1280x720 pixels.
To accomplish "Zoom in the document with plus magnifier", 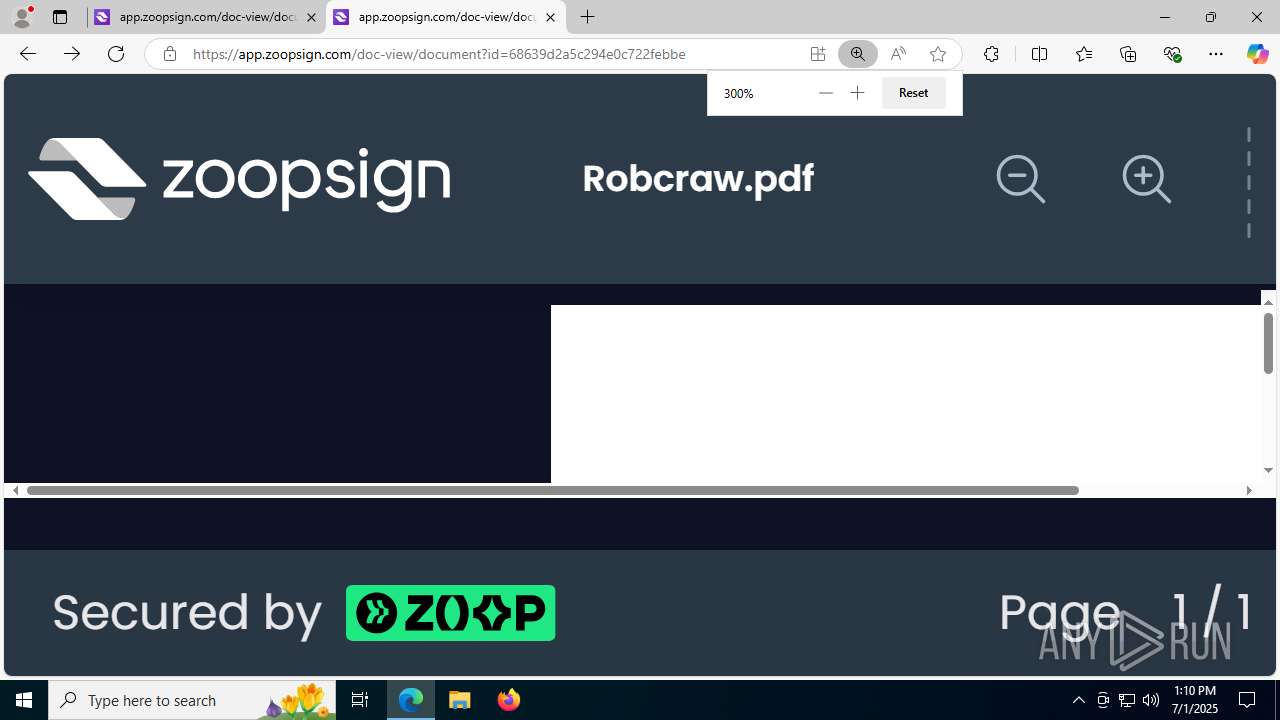I will tap(1146, 179).
